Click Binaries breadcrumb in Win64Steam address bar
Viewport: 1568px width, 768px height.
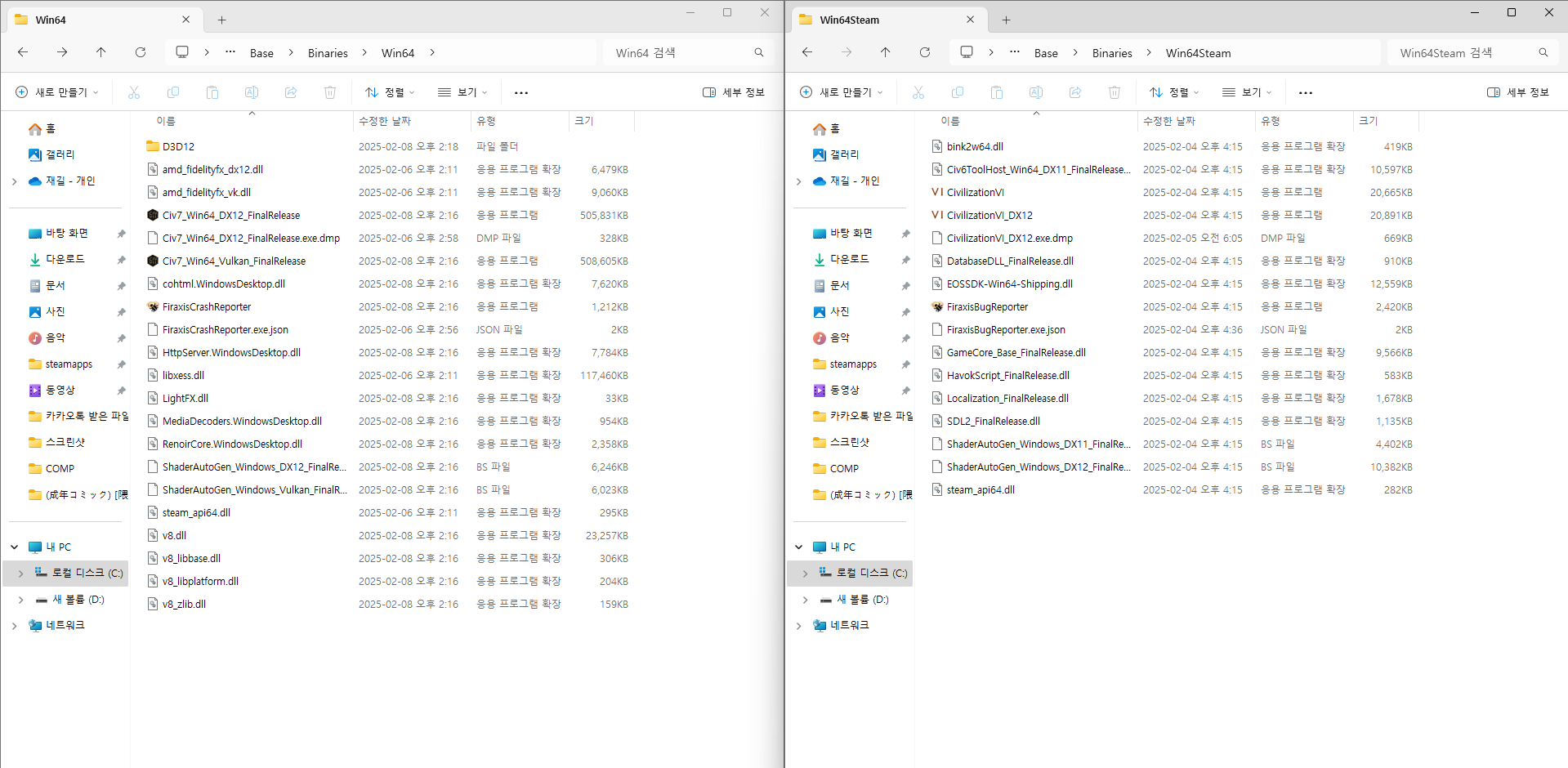[x=1112, y=53]
